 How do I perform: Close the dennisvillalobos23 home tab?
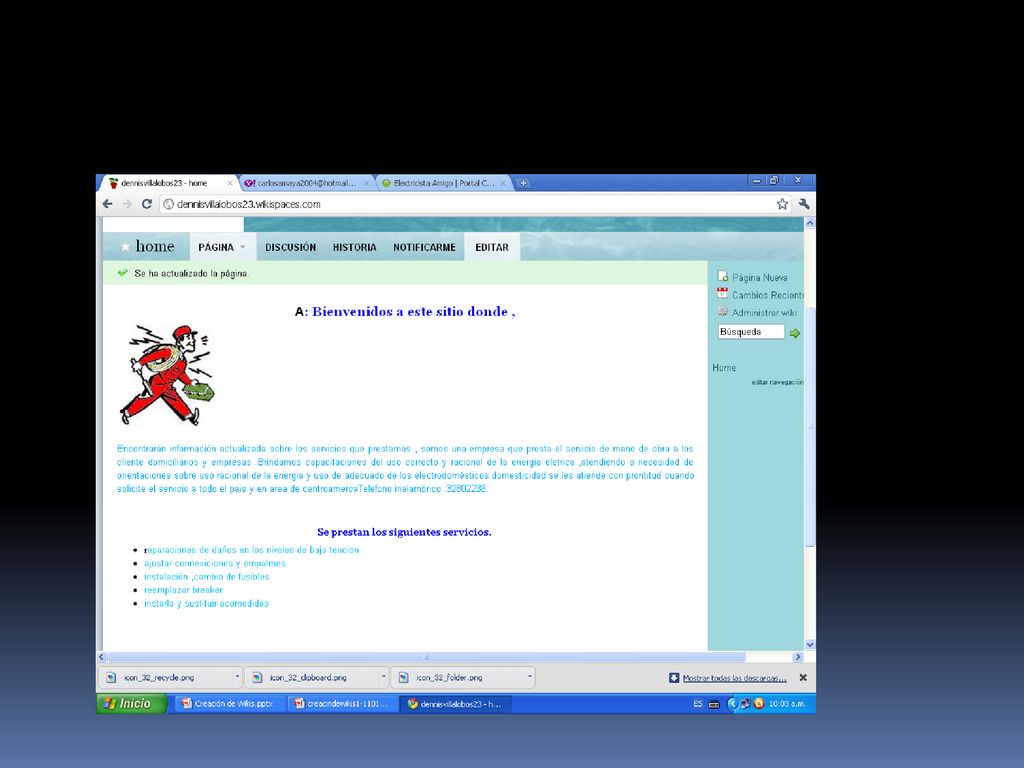pyautogui.click(x=230, y=184)
